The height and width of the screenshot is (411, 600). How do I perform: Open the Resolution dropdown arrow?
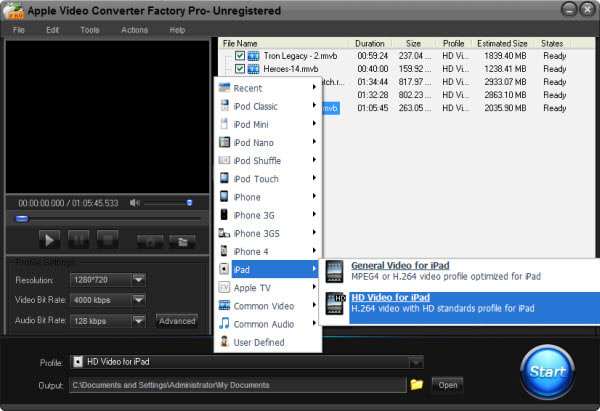click(139, 280)
